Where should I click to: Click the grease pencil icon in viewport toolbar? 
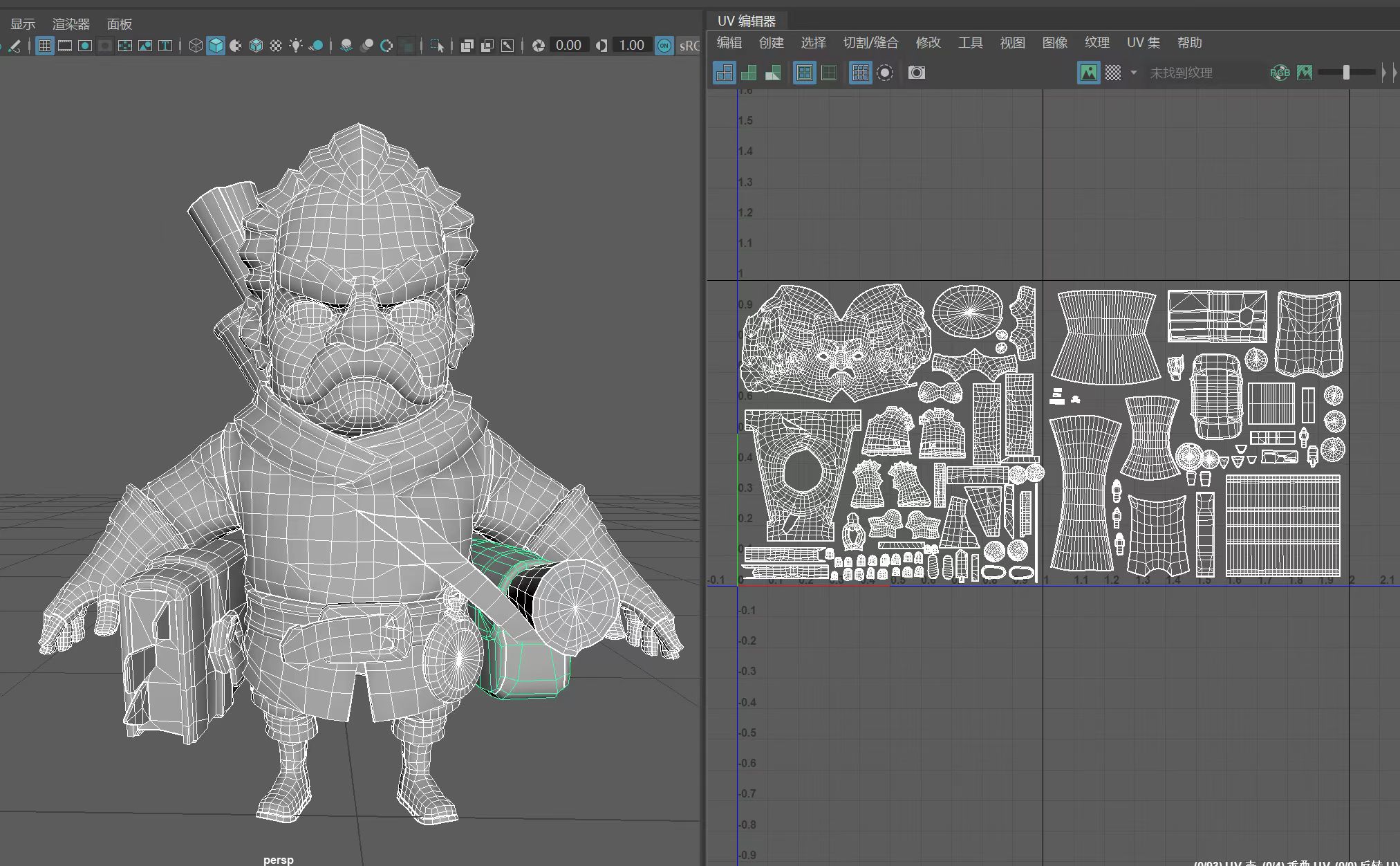[x=15, y=46]
